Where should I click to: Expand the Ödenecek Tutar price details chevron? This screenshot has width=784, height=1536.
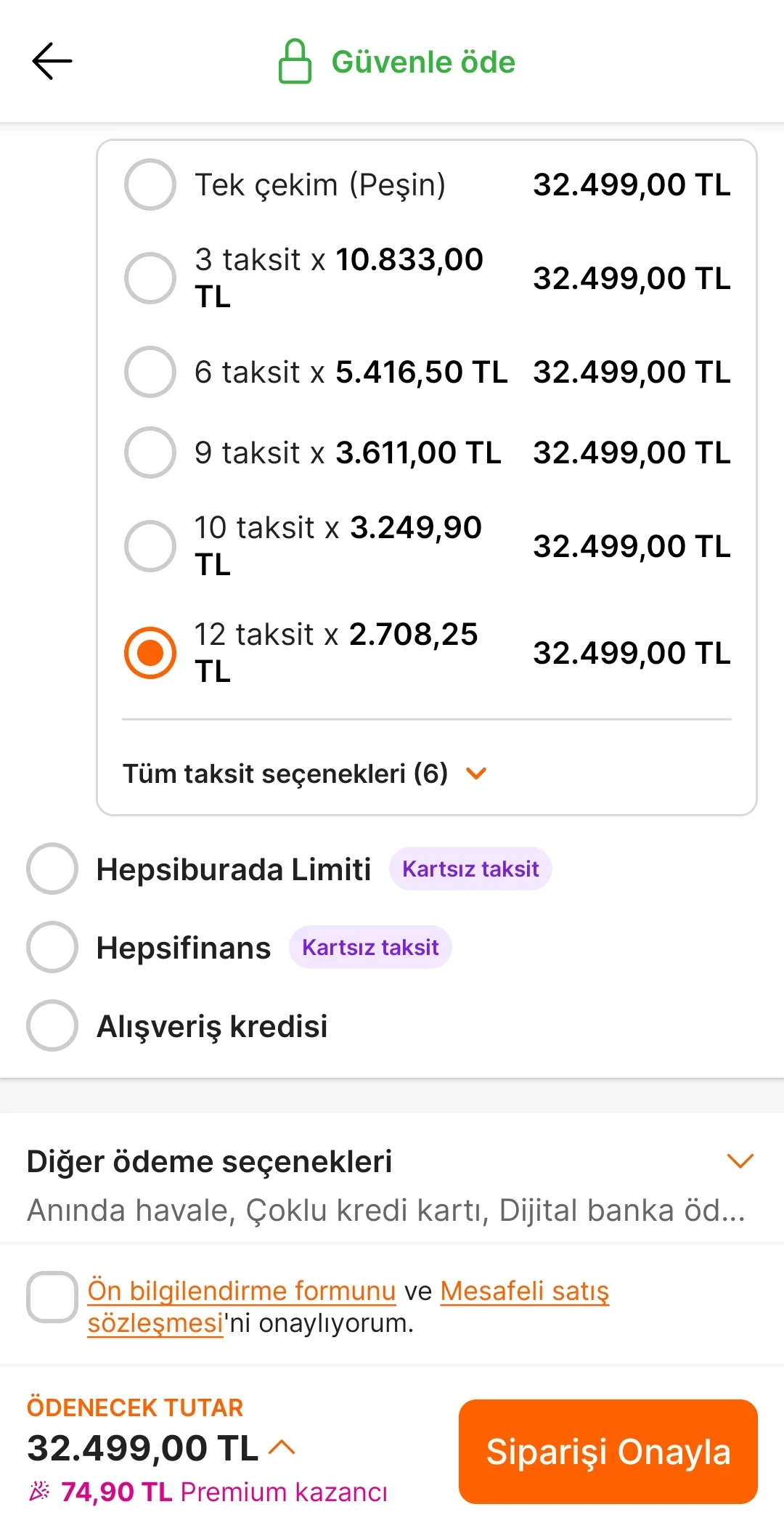(x=282, y=1447)
